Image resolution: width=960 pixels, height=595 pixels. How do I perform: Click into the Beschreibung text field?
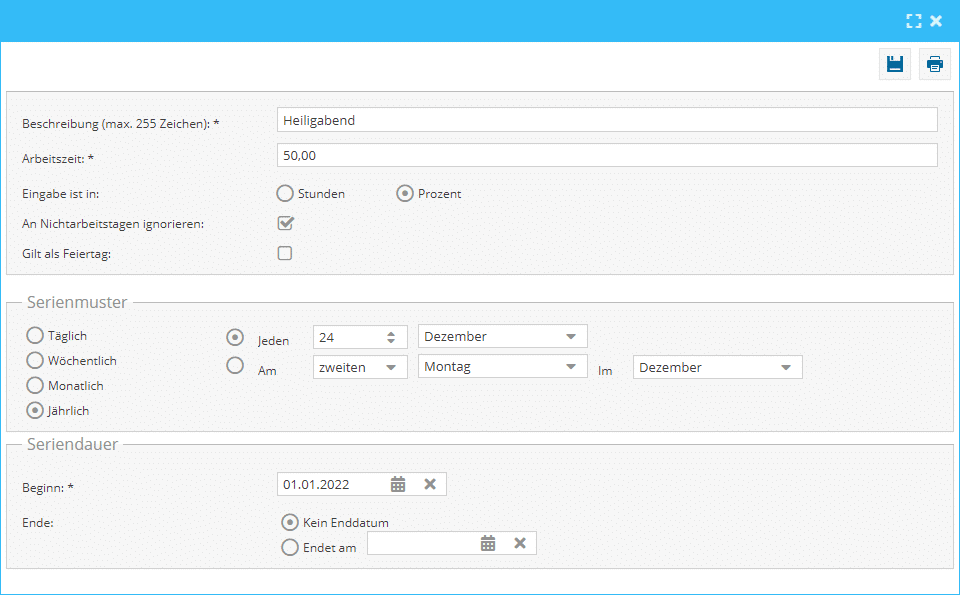(x=606, y=120)
